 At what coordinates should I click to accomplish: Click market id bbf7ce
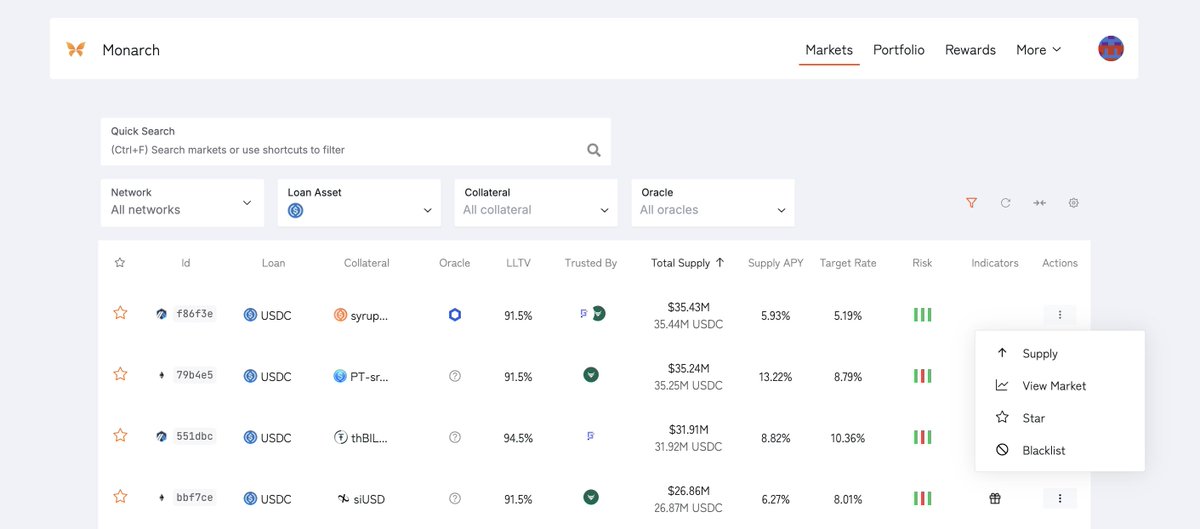[194, 497]
